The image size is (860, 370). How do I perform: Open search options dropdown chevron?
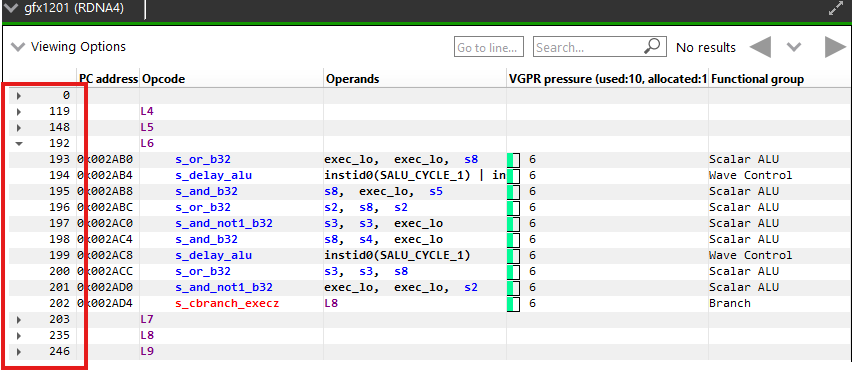[x=794, y=47]
